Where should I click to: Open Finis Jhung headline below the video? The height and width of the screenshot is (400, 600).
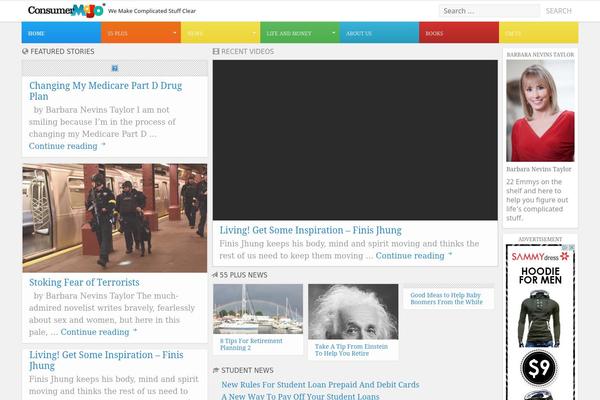pyautogui.click(x=310, y=230)
